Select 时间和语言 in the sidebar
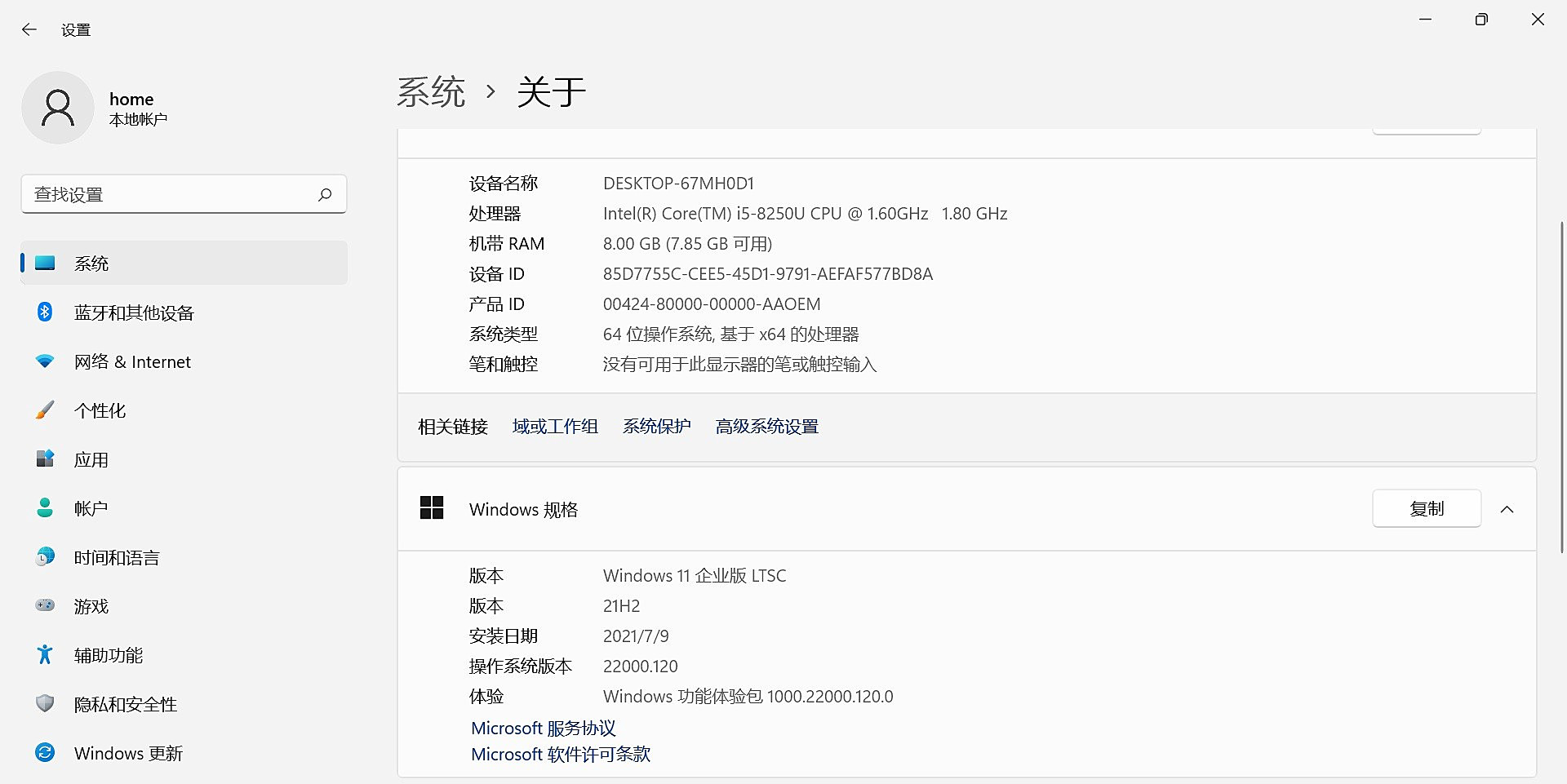The image size is (1567, 784). pyautogui.click(x=184, y=556)
